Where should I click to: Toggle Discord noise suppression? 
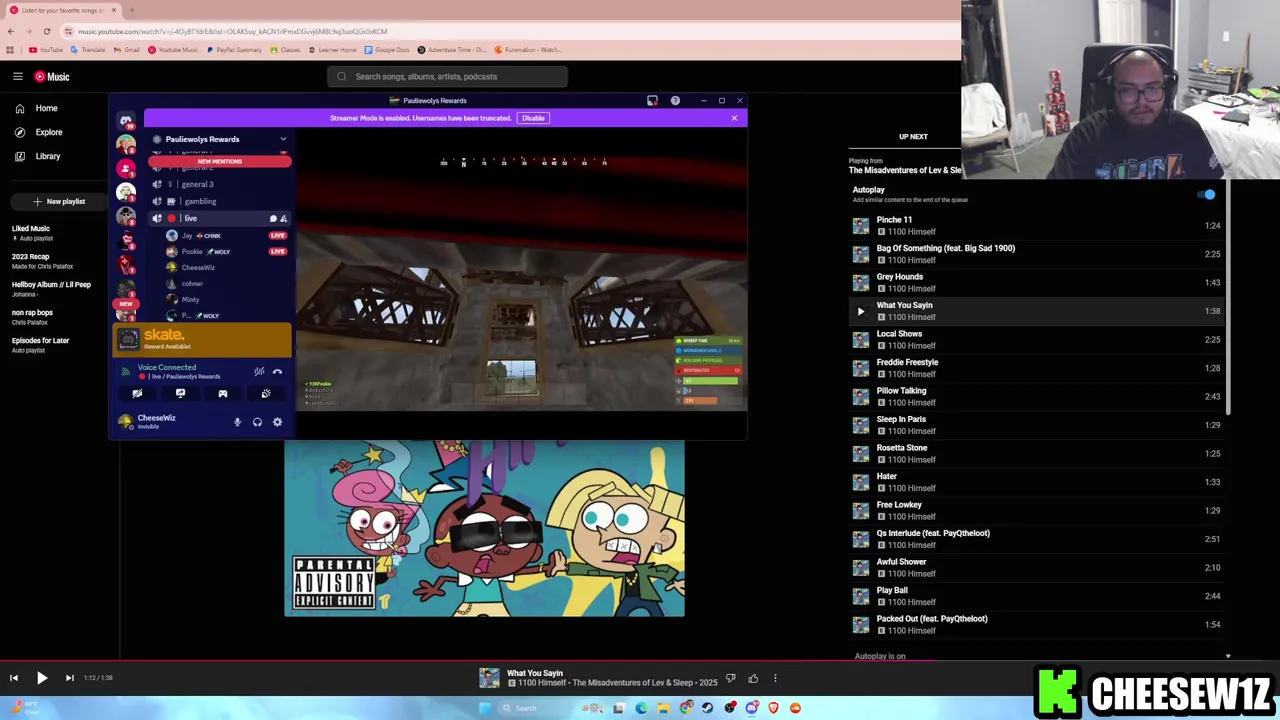tap(259, 371)
